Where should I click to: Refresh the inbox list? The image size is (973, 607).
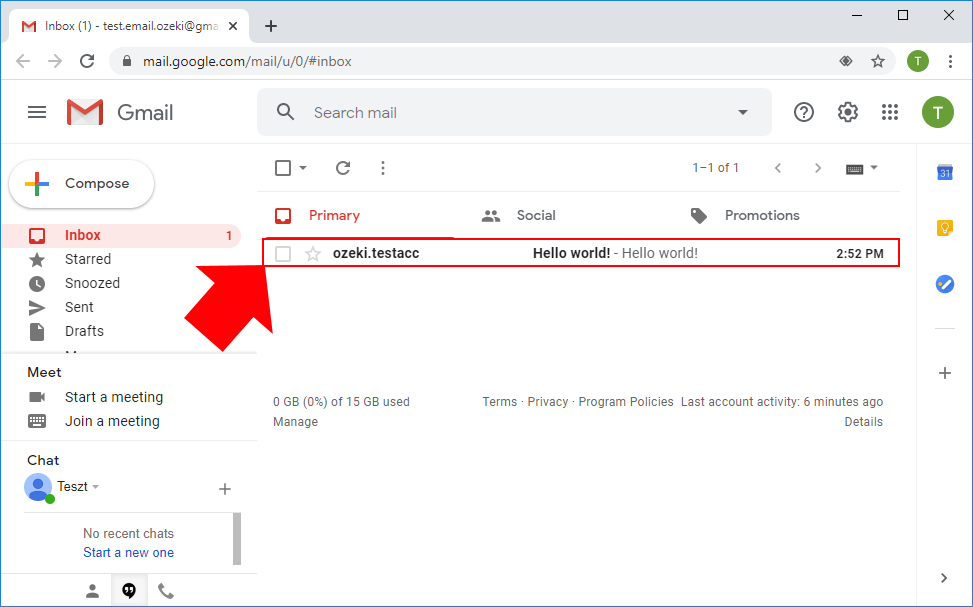343,168
